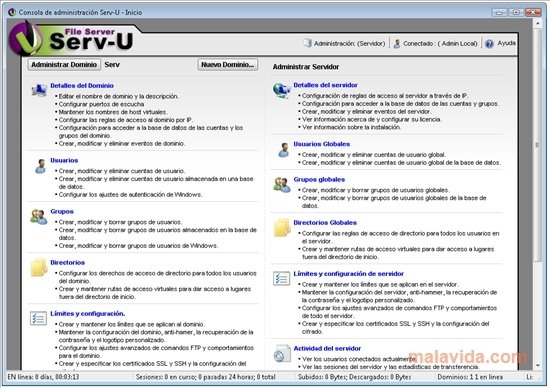The height and width of the screenshot is (388, 550).
Task: Click the Usuarios person icon
Action: [40, 166]
